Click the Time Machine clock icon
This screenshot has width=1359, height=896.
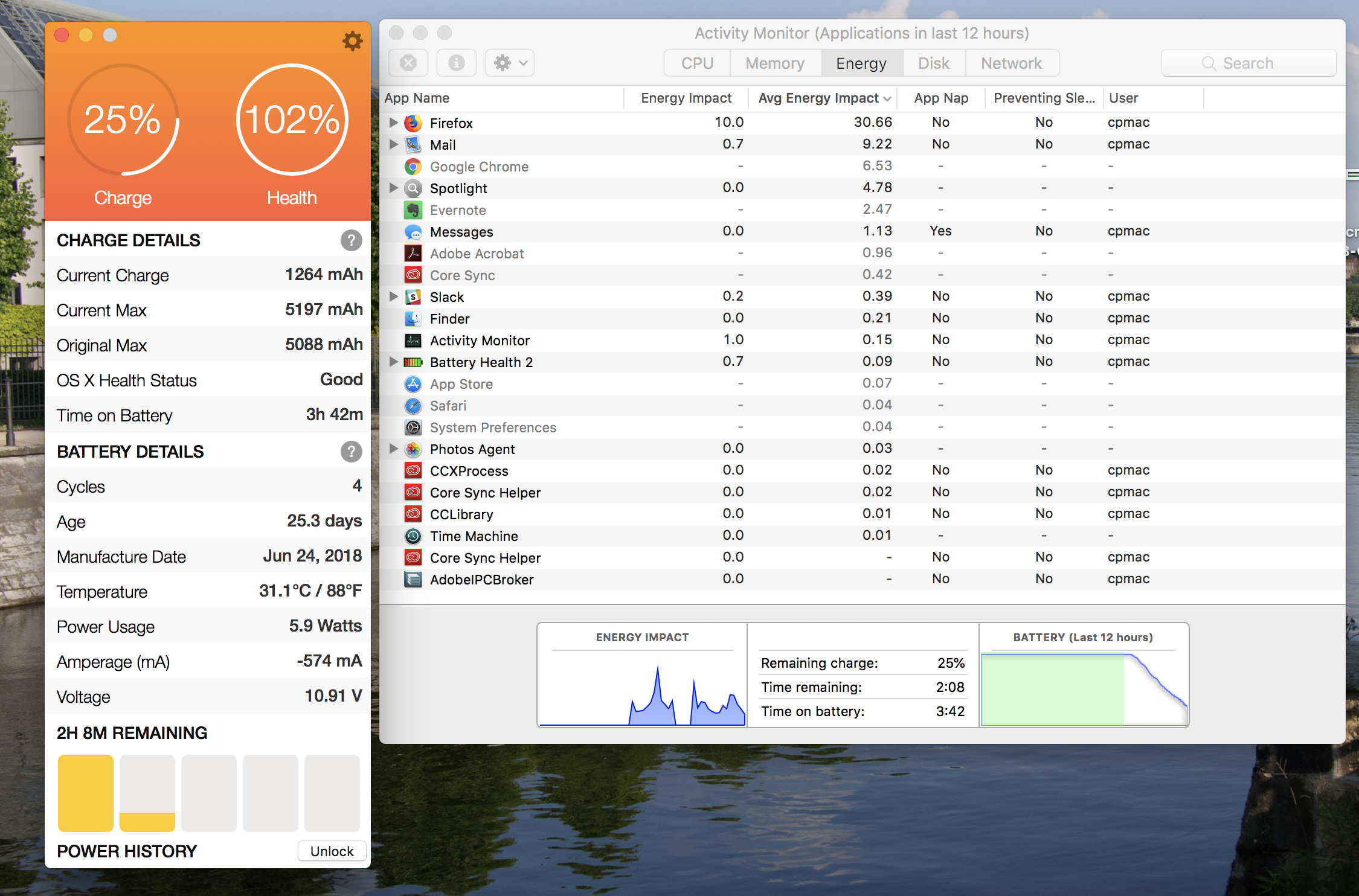pyautogui.click(x=413, y=536)
